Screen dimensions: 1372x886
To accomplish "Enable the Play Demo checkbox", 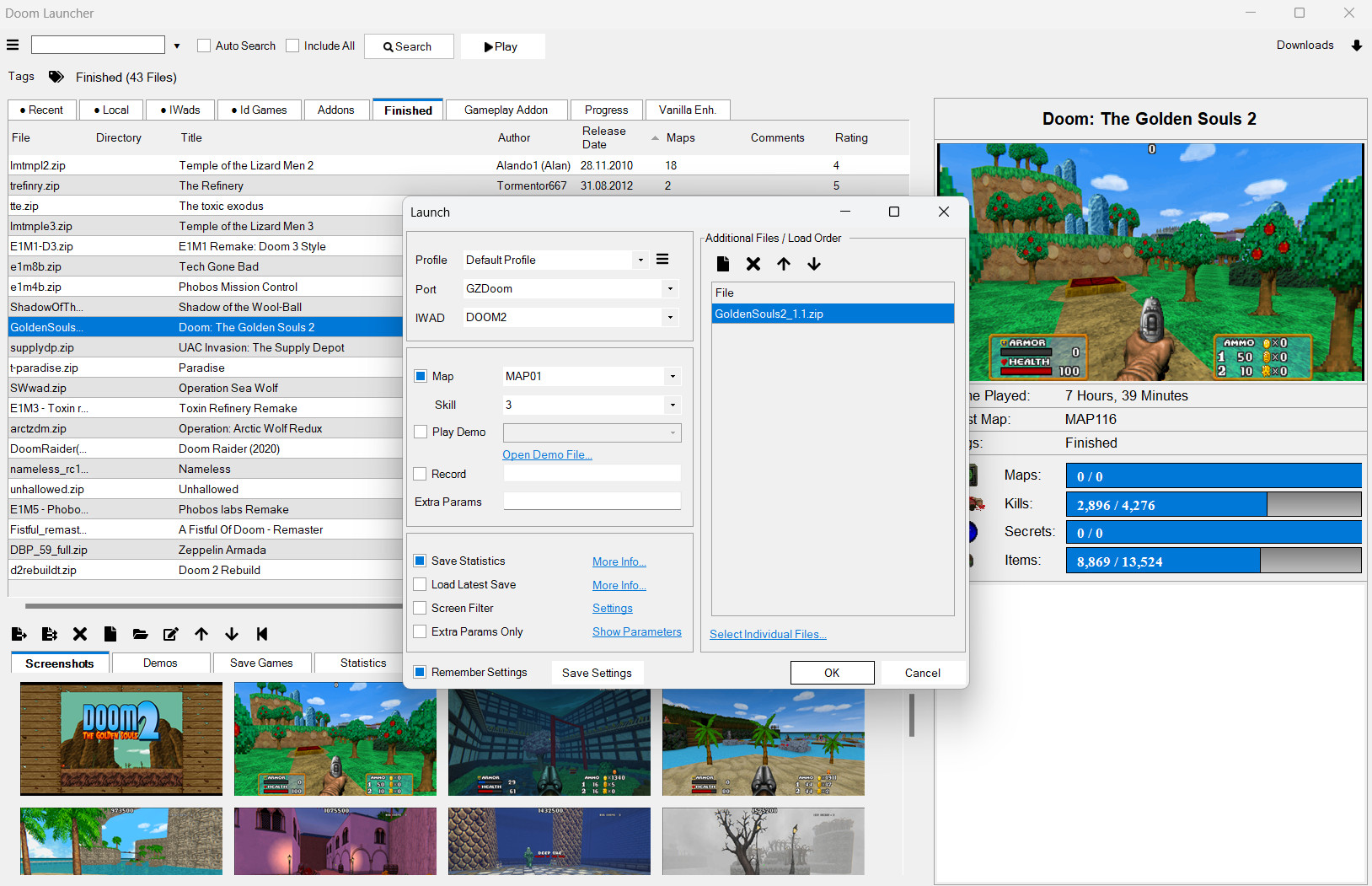I will (421, 432).
